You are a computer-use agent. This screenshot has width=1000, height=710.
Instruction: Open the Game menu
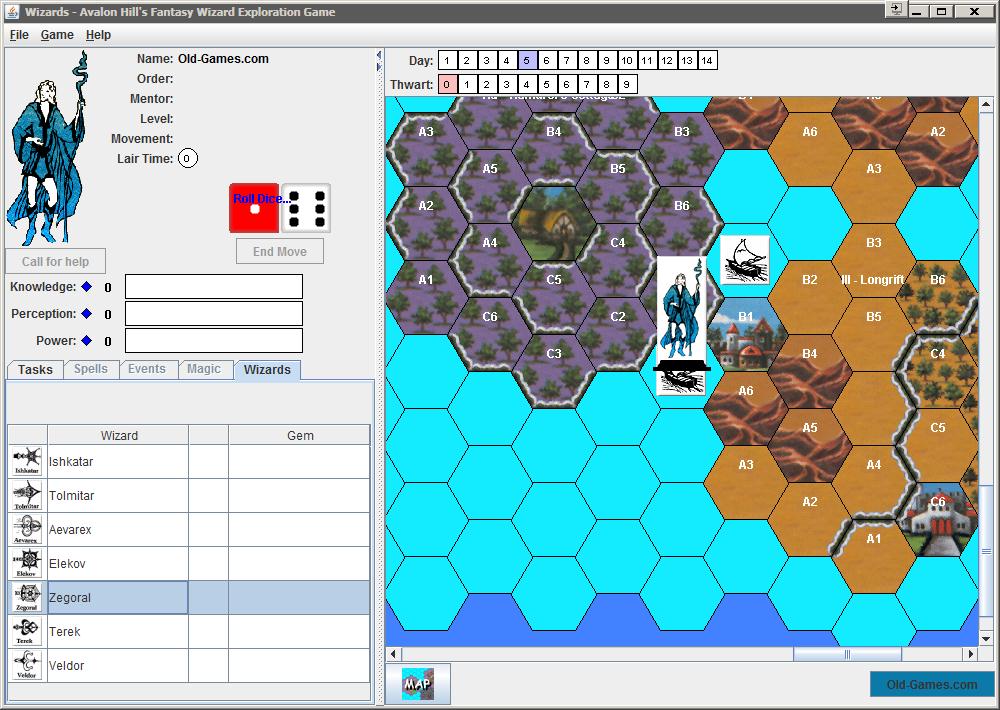coord(57,35)
